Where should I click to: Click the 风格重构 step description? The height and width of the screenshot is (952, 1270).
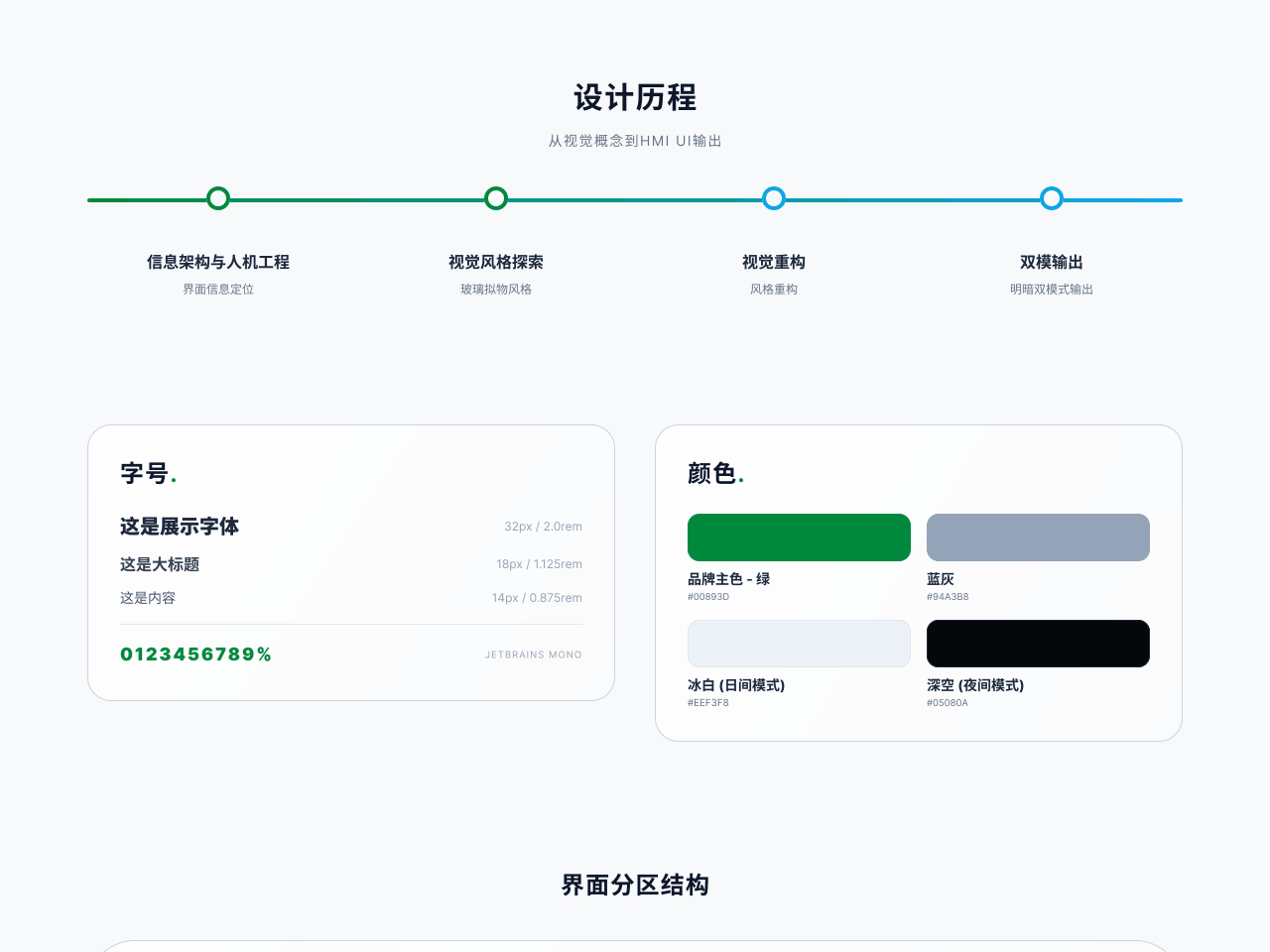point(774,290)
